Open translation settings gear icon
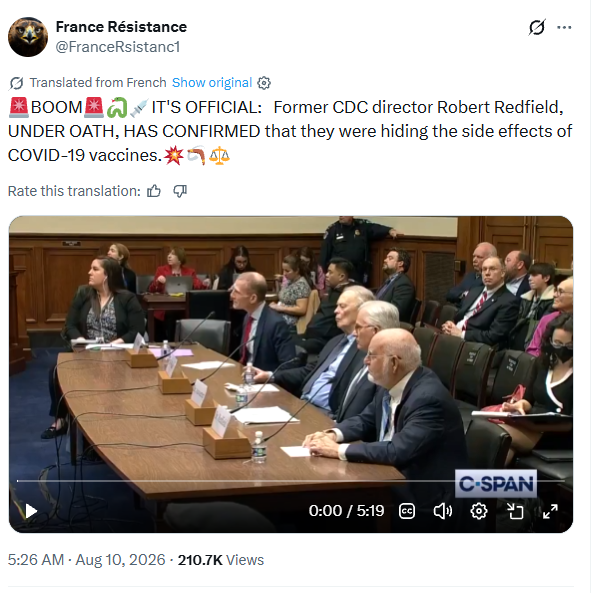This screenshot has height=593, width=591. pyautogui.click(x=264, y=83)
